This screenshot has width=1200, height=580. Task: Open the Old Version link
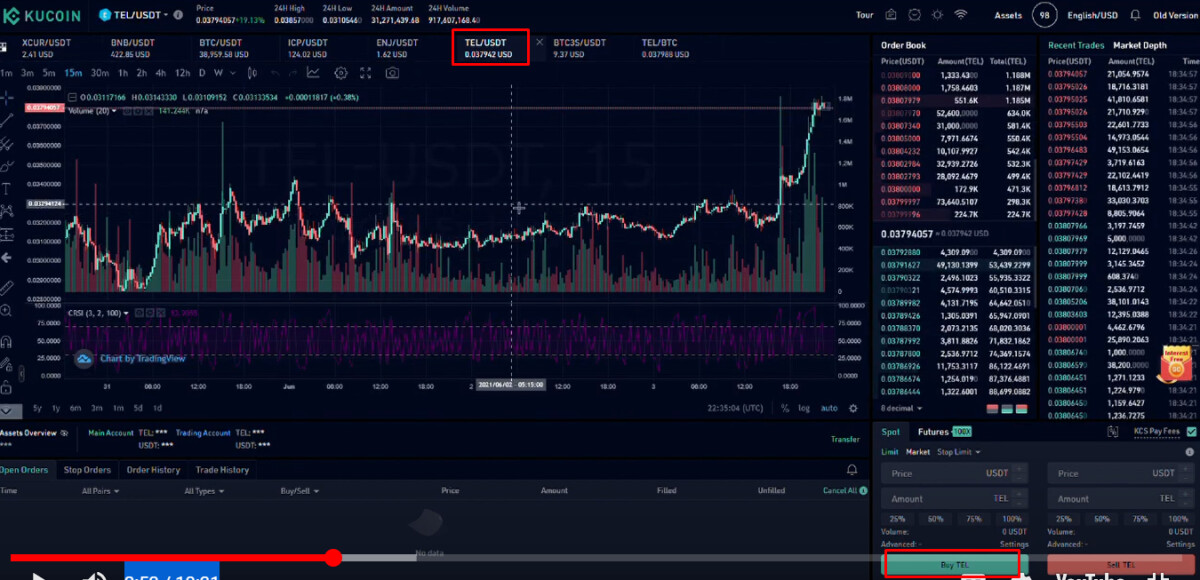1174,16
